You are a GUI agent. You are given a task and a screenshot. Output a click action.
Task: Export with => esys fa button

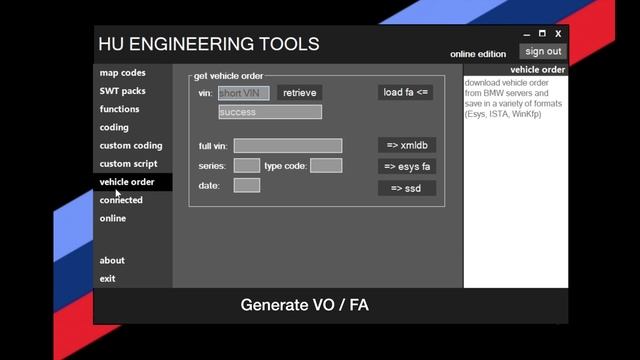click(x=407, y=167)
